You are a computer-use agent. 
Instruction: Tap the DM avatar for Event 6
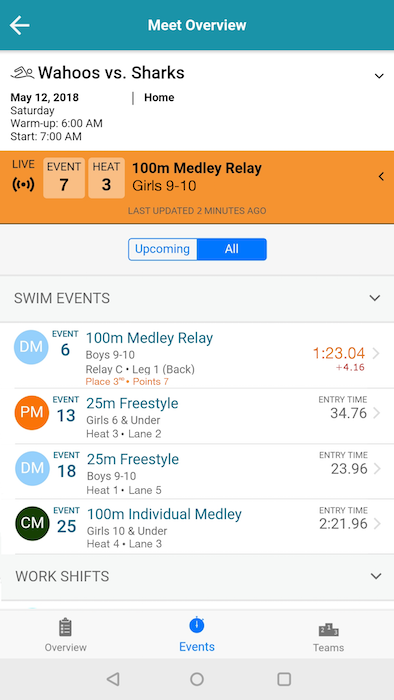(31, 347)
